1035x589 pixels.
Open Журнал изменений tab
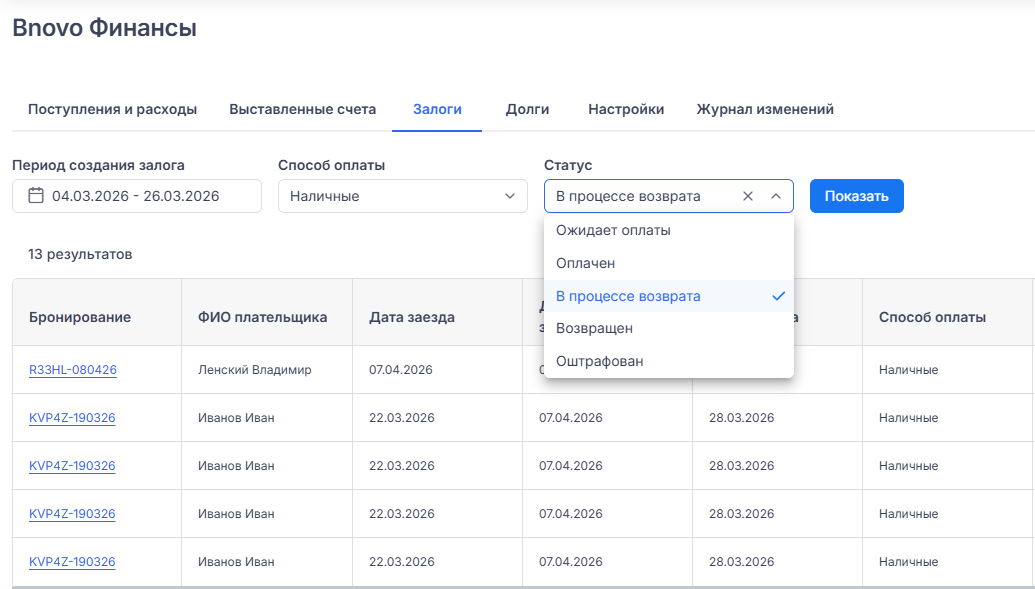tap(765, 109)
